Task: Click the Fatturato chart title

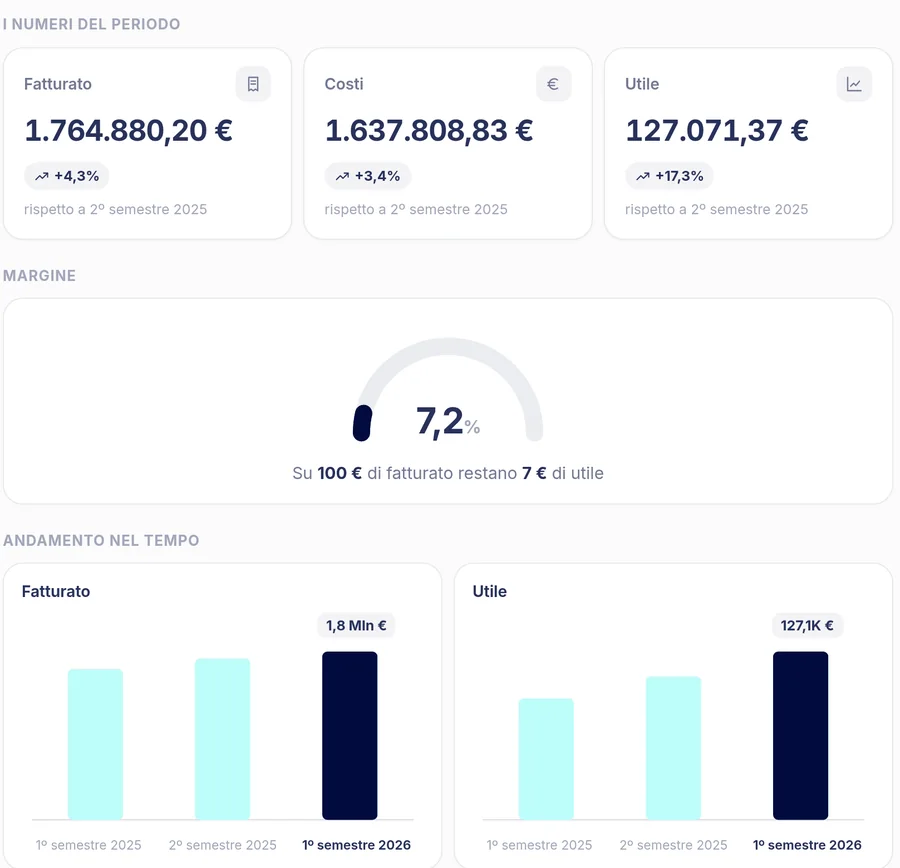Action: (56, 591)
